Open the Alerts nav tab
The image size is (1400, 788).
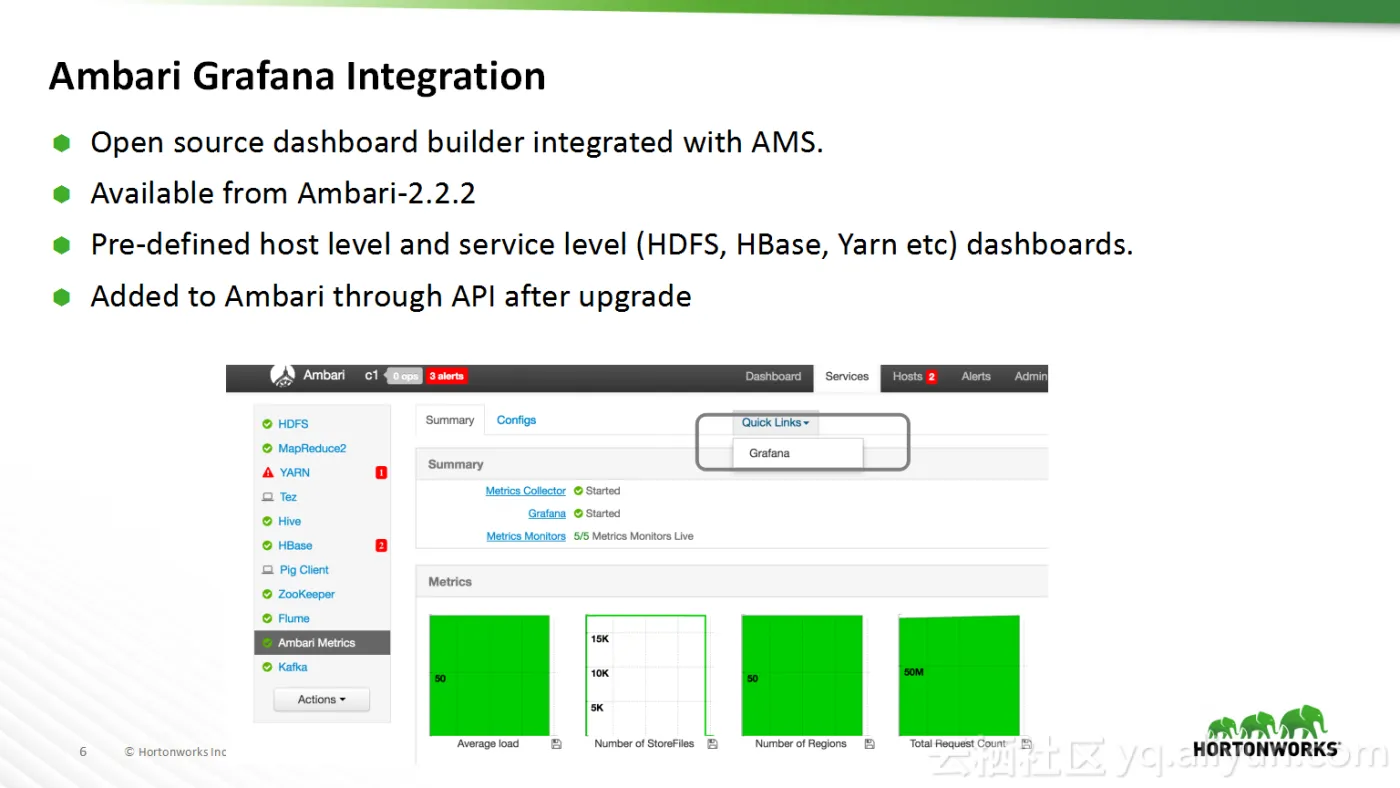976,377
